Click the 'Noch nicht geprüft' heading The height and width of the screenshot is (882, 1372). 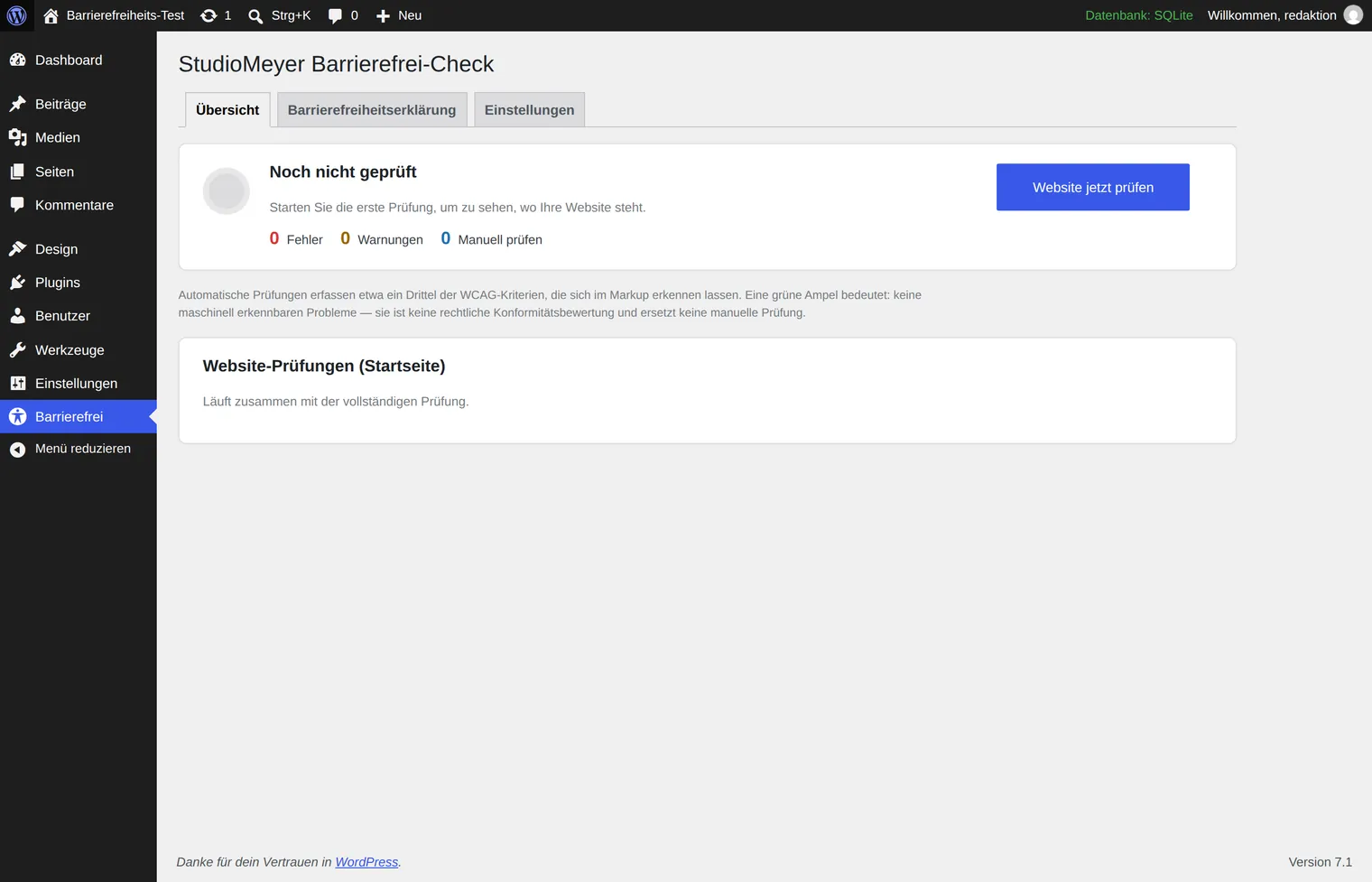[343, 172]
